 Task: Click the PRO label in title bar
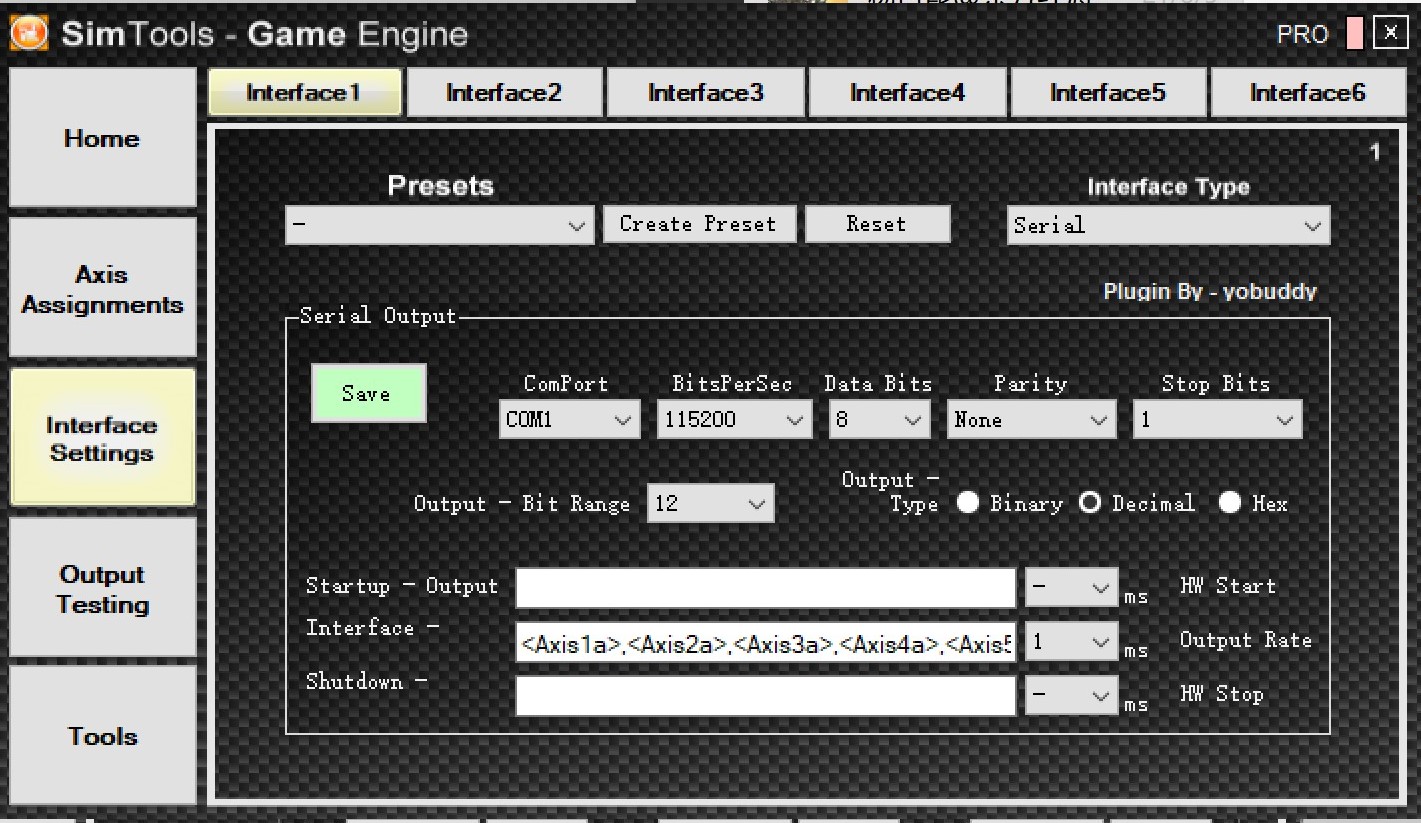tap(1303, 35)
